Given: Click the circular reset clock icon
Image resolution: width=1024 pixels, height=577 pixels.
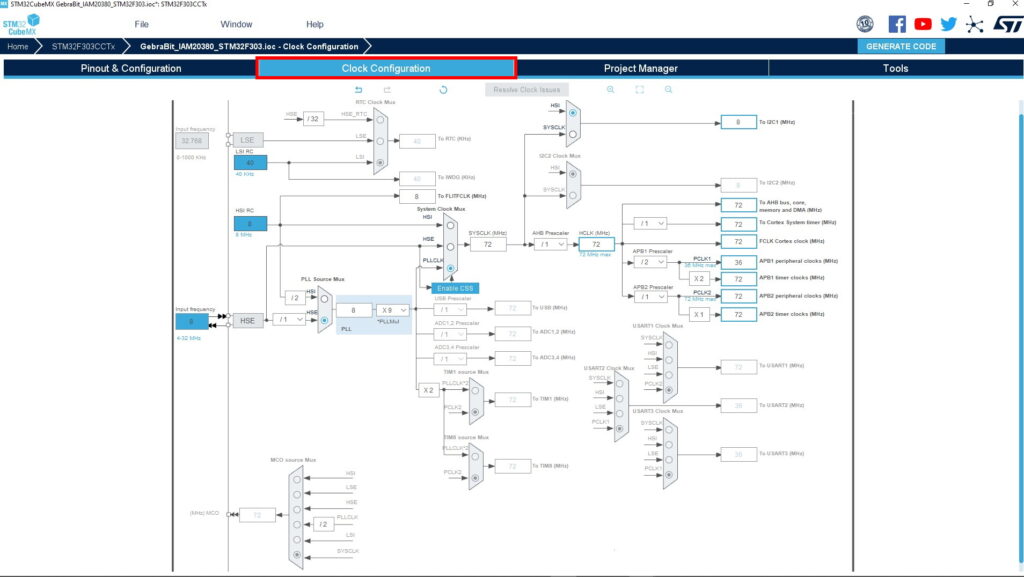Looking at the screenshot, I should pyautogui.click(x=443, y=89).
